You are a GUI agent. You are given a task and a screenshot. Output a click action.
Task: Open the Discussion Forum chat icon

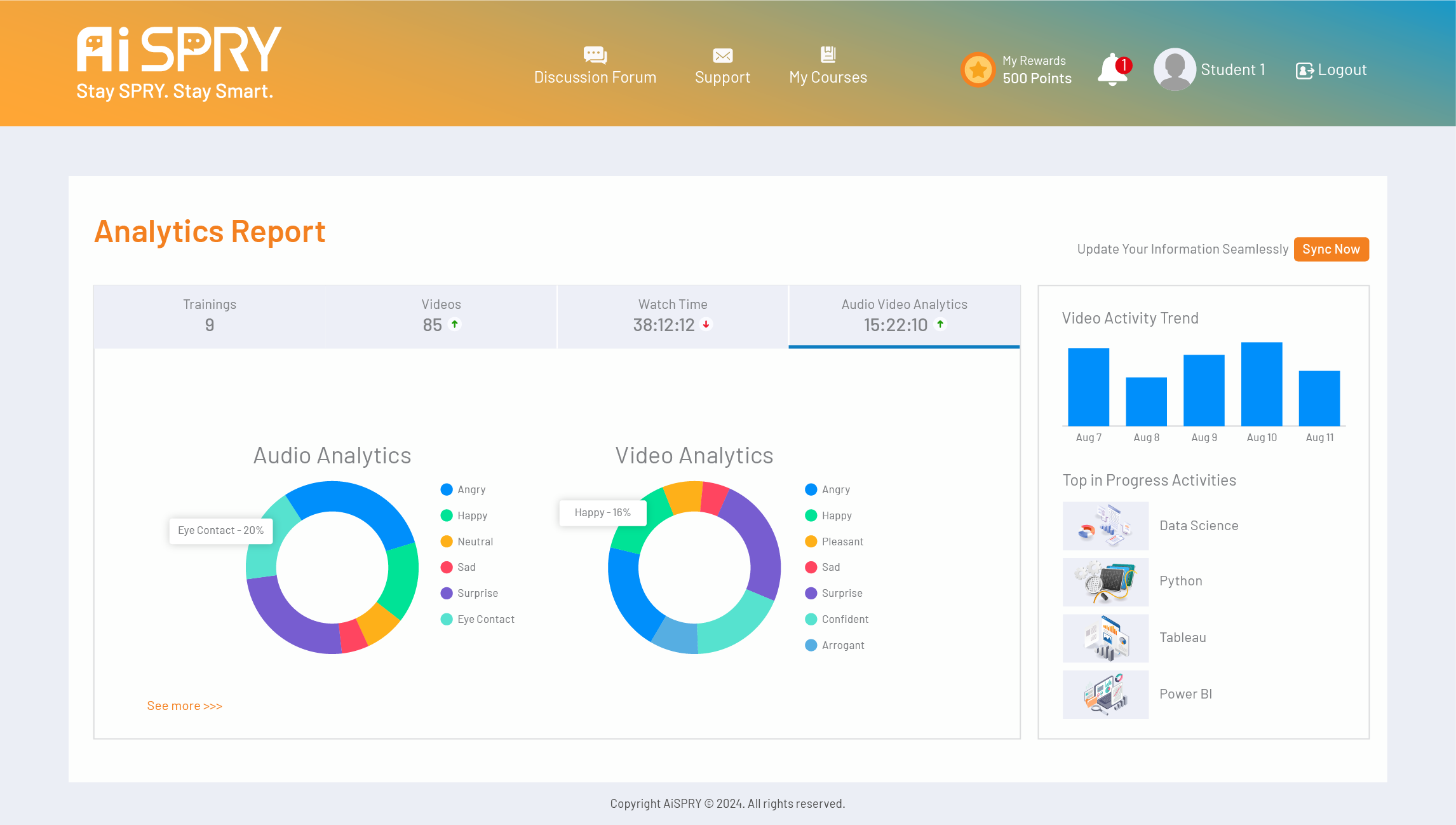click(595, 55)
